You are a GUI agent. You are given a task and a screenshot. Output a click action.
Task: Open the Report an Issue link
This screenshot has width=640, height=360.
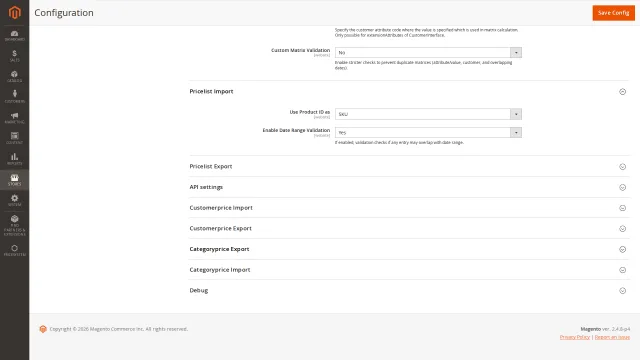pyautogui.click(x=612, y=337)
